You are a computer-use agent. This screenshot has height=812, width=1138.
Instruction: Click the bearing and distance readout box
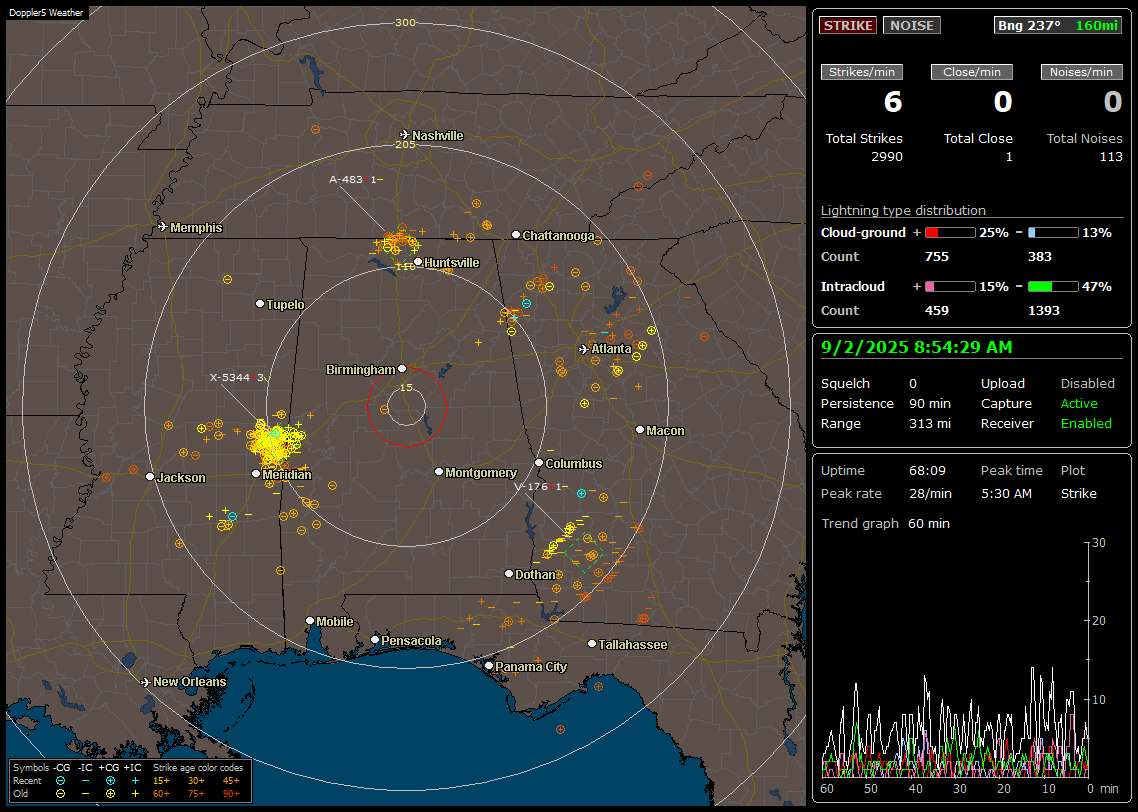1058,25
